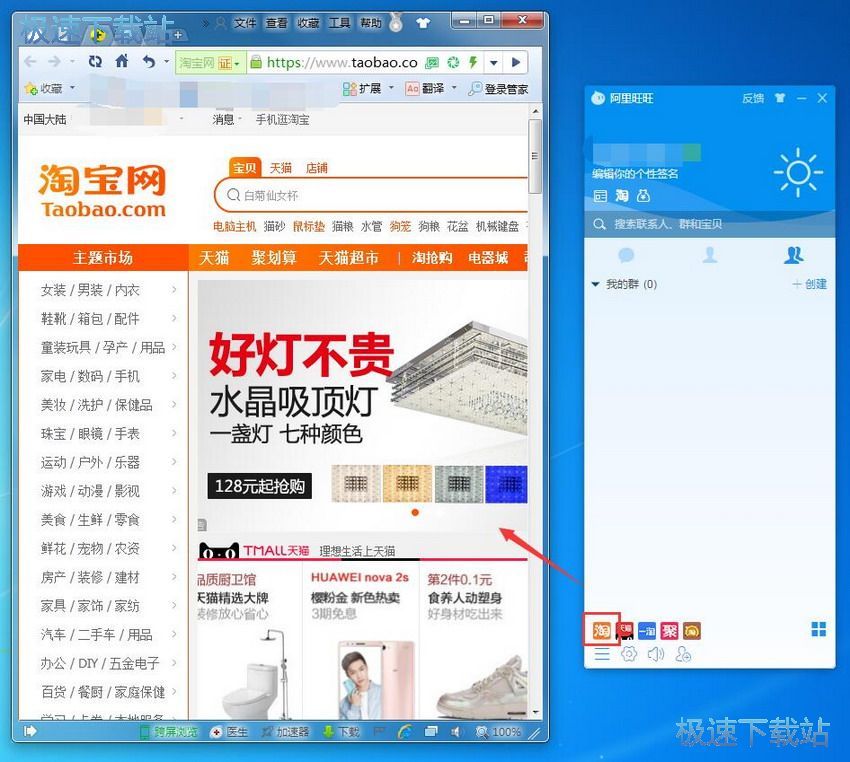This screenshot has width=850, height=762.
Task: Open the 扩展 extensions dropdown
Action: pyautogui.click(x=368, y=88)
